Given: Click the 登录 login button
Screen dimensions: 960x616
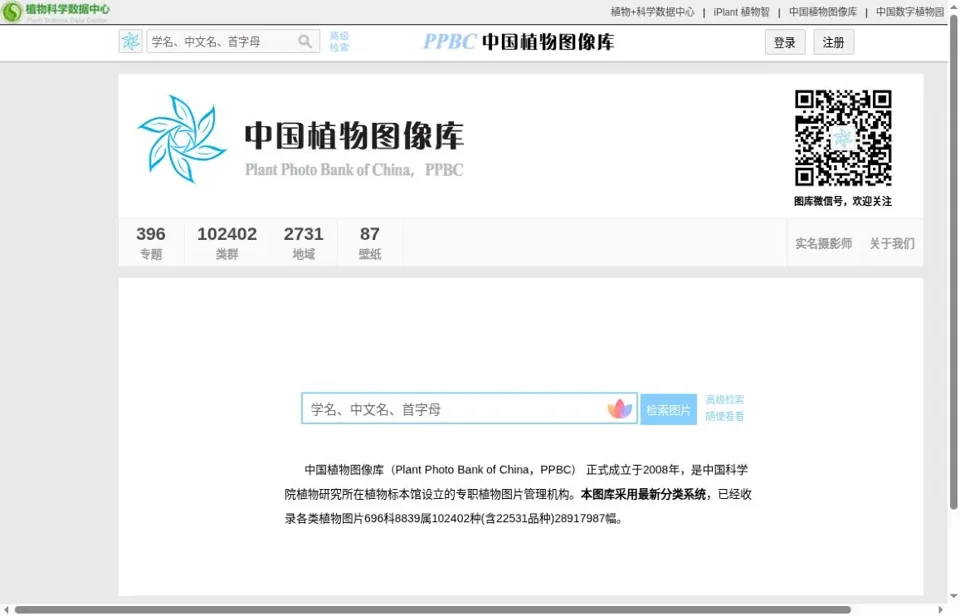Looking at the screenshot, I should (785, 42).
